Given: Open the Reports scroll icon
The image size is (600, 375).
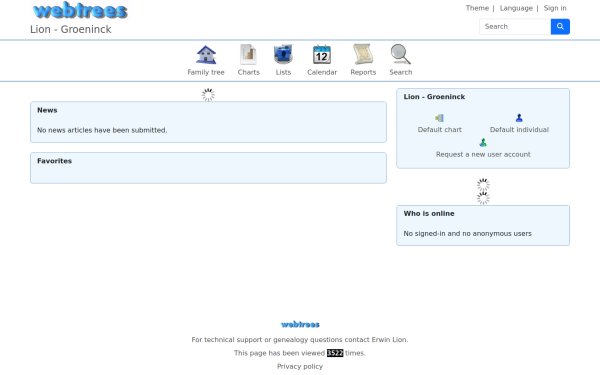Looking at the screenshot, I should pos(363,54).
